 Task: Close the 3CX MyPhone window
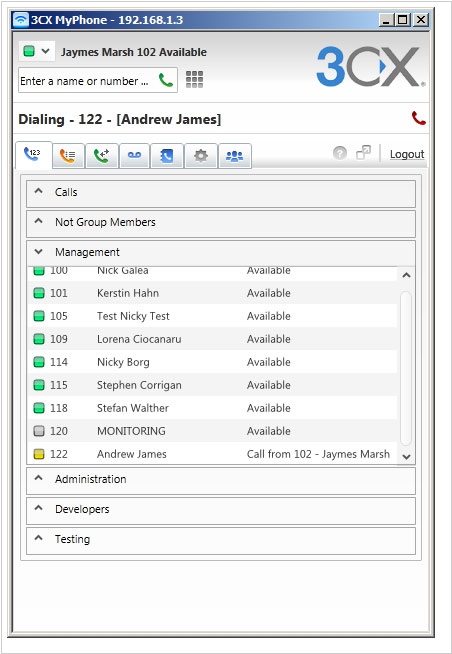421,20
